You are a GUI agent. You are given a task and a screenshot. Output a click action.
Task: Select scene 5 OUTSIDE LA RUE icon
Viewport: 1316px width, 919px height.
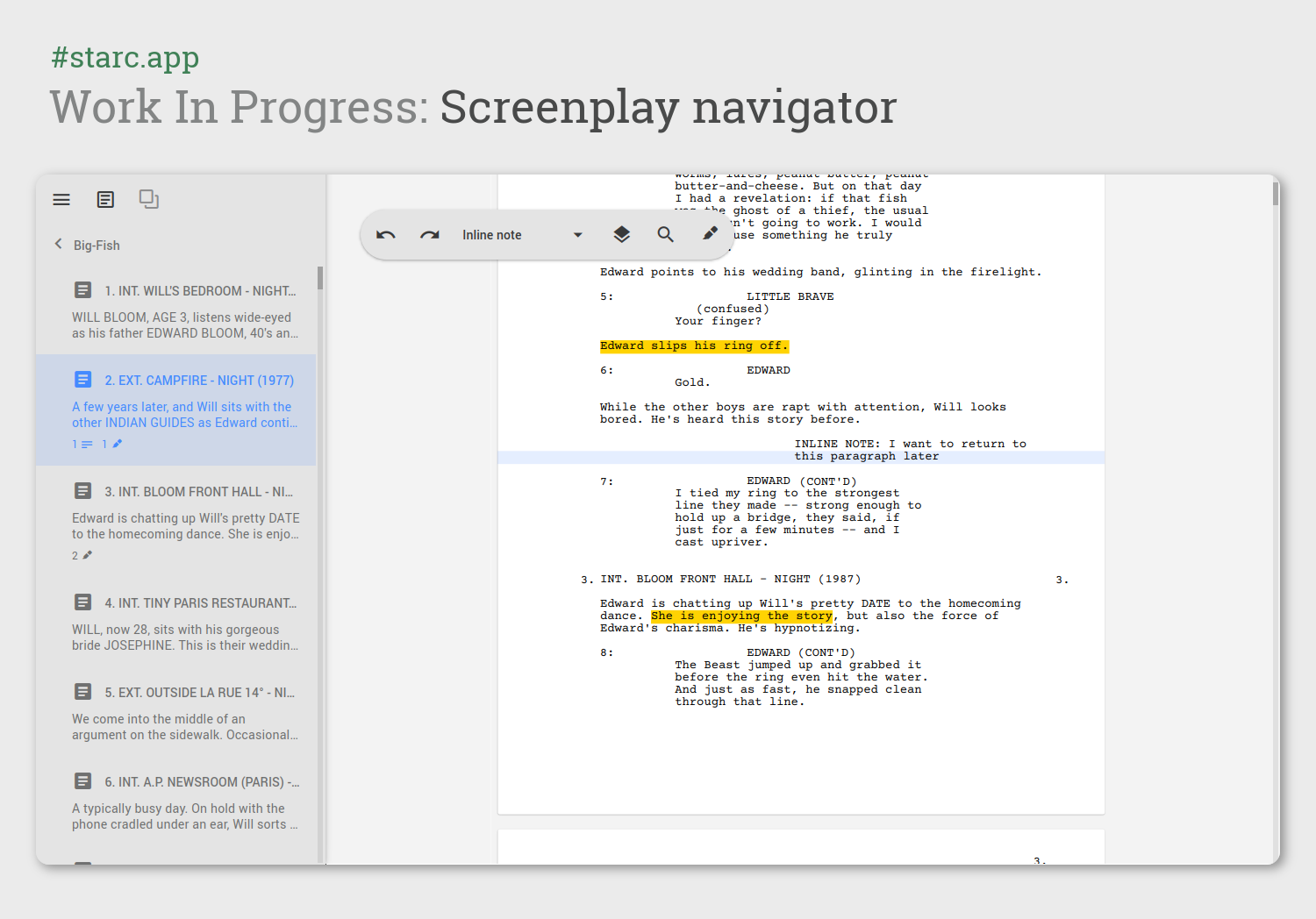point(83,691)
